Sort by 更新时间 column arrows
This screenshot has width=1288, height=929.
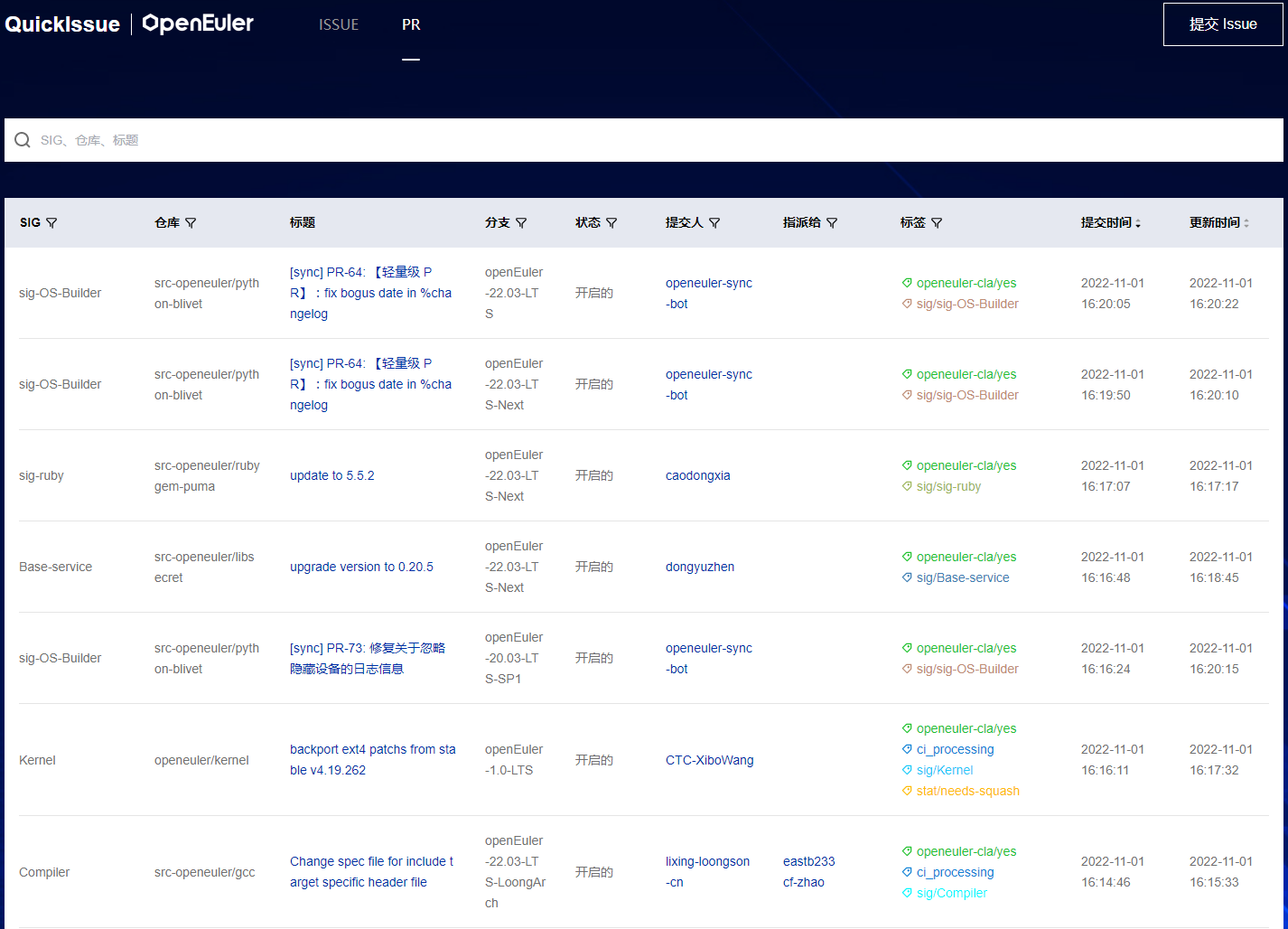1246,223
